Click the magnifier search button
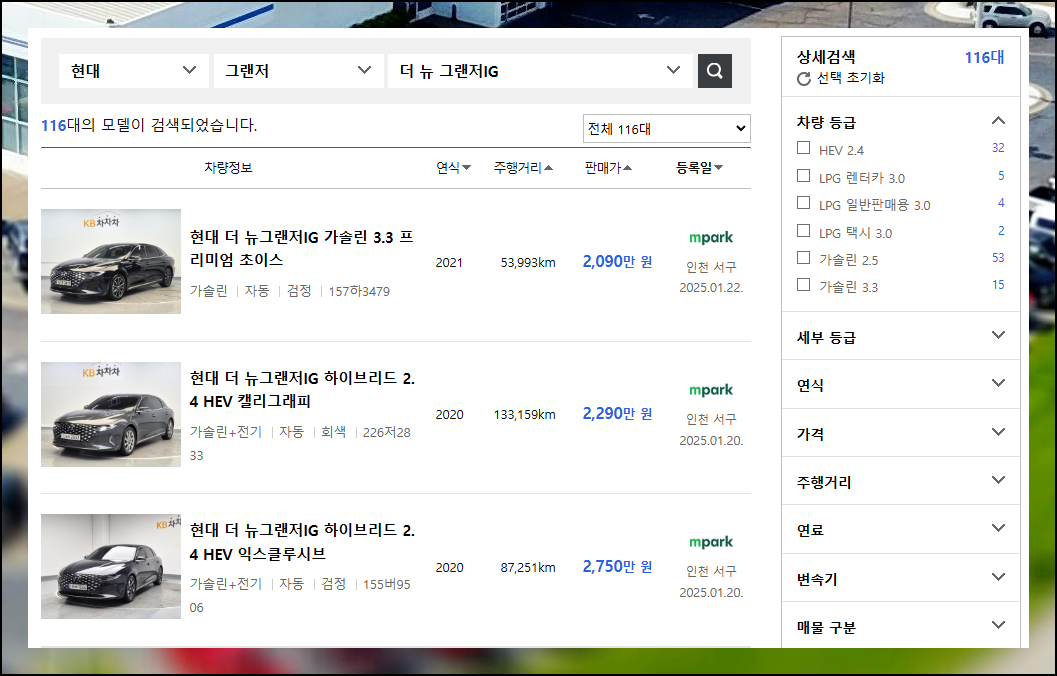This screenshot has height=676, width=1057. (715, 71)
